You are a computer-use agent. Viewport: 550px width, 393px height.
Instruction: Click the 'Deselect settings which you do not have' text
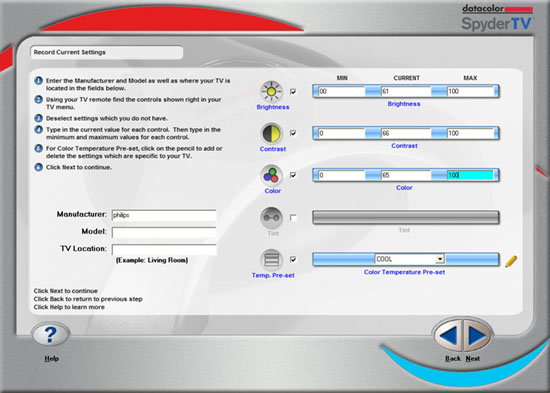click(x=107, y=119)
